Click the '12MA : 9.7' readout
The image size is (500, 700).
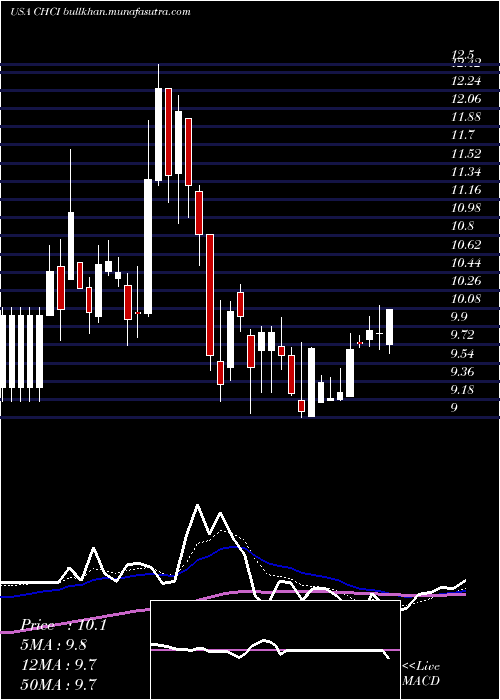tap(59, 664)
